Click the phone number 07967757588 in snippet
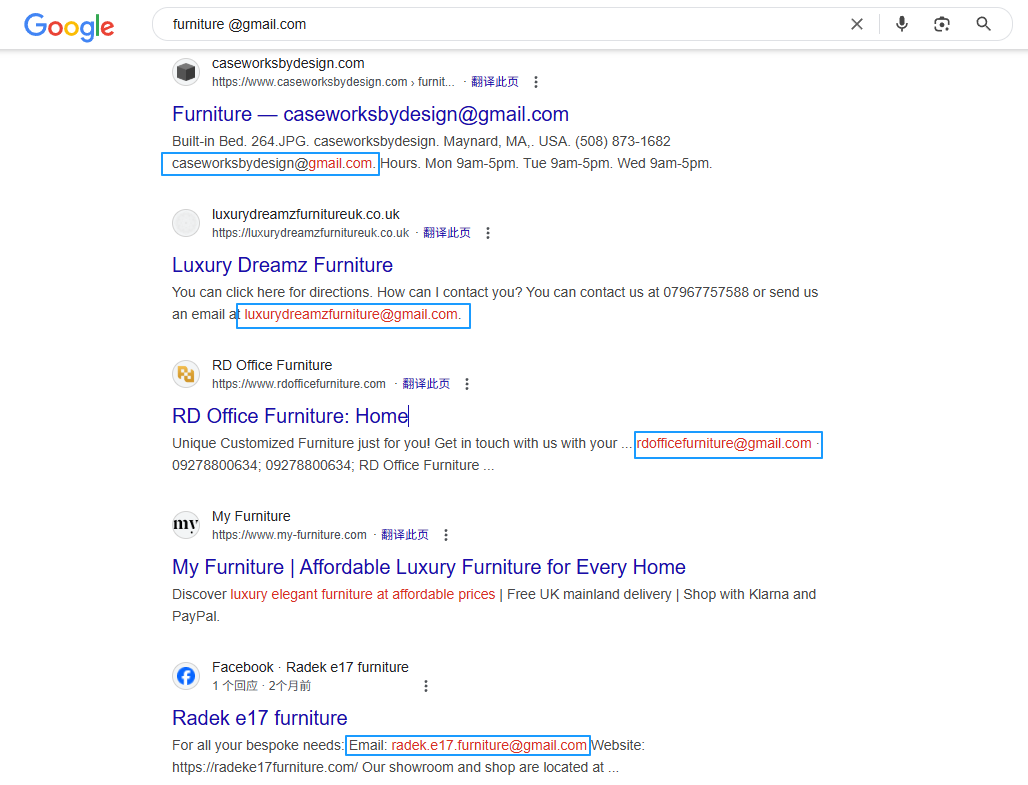 [705, 292]
